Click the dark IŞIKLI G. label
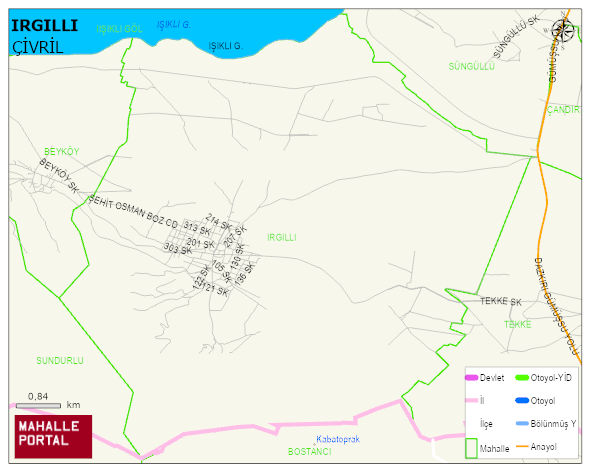The height and width of the screenshot is (472, 591). (x=225, y=46)
